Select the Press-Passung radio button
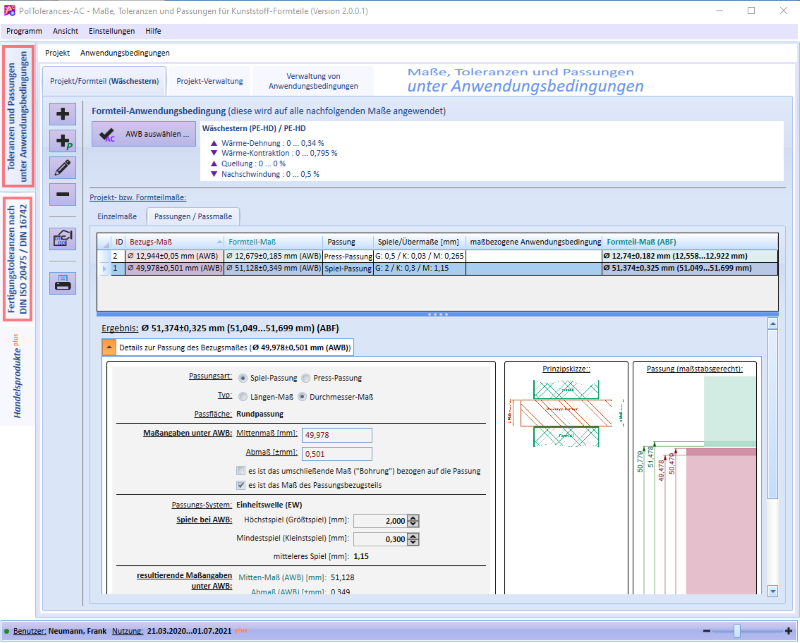This screenshot has height=643, width=800. [306, 378]
